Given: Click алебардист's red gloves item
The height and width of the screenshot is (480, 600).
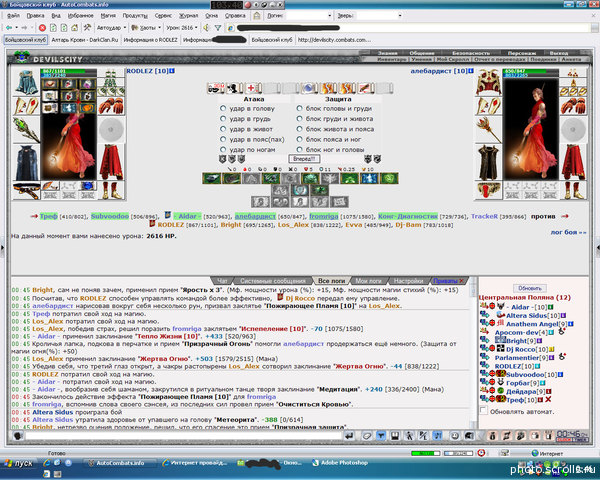Looking at the screenshot, I should (573, 106).
